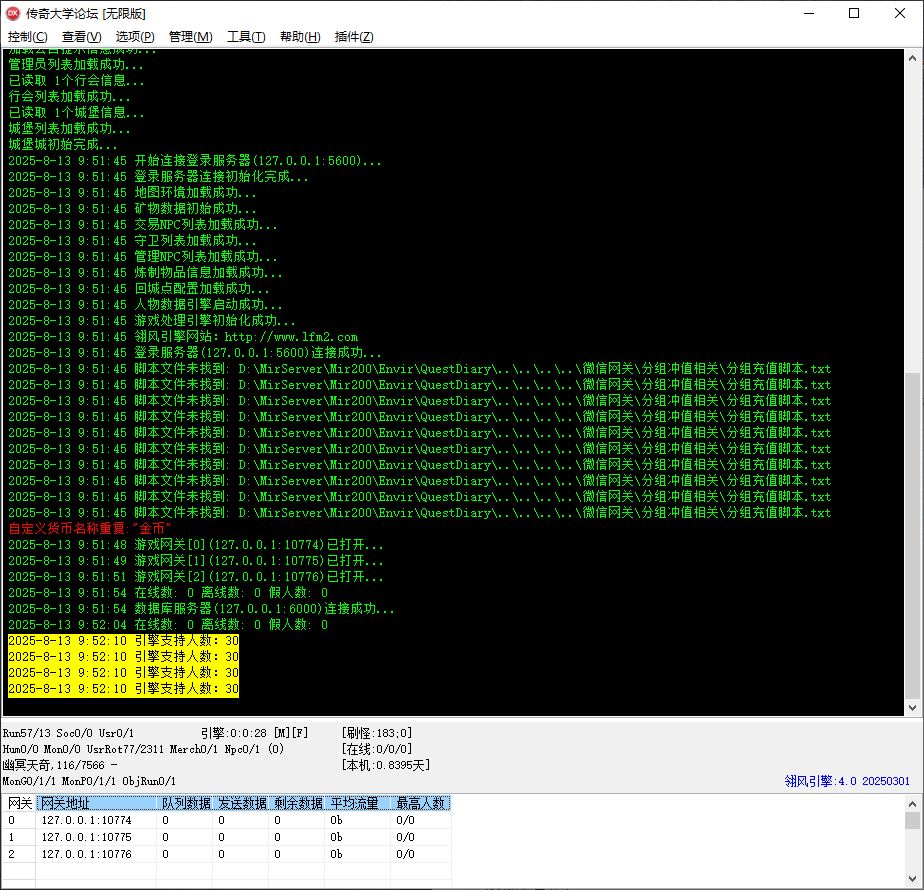Click the 网关 column header
The height and width of the screenshot is (890, 924).
coord(19,803)
